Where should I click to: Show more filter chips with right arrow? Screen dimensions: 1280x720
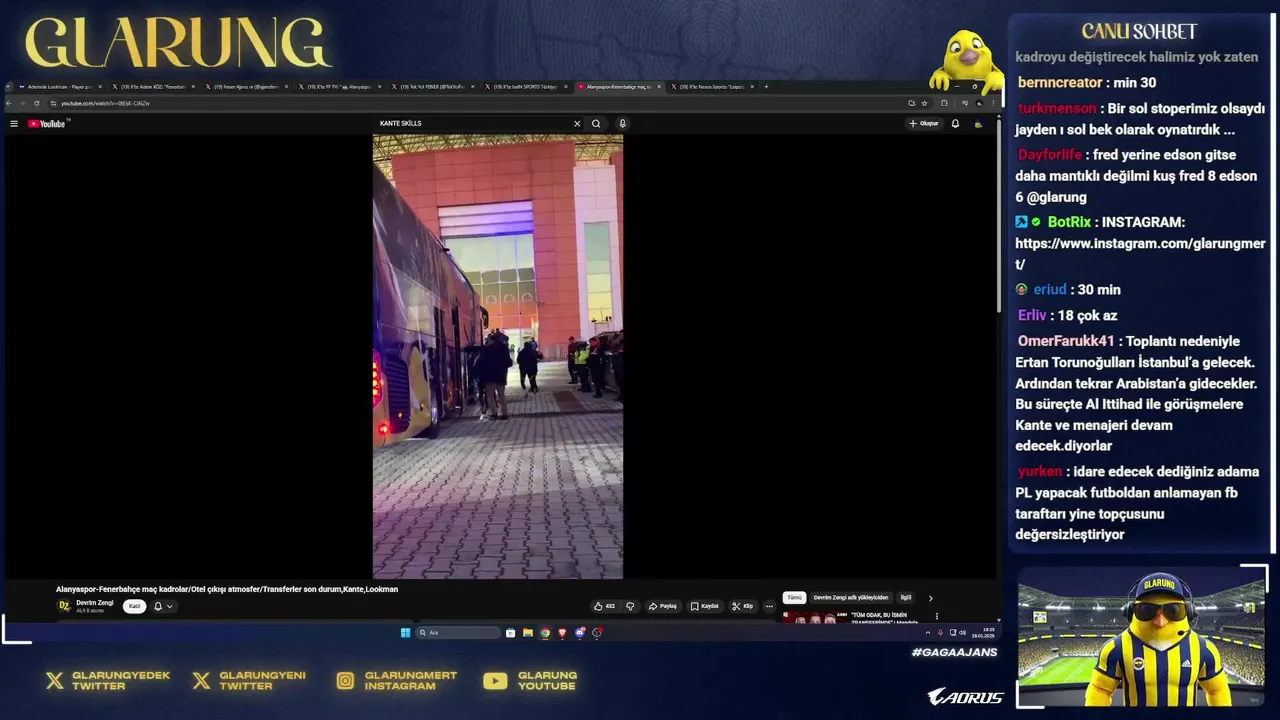(931, 598)
